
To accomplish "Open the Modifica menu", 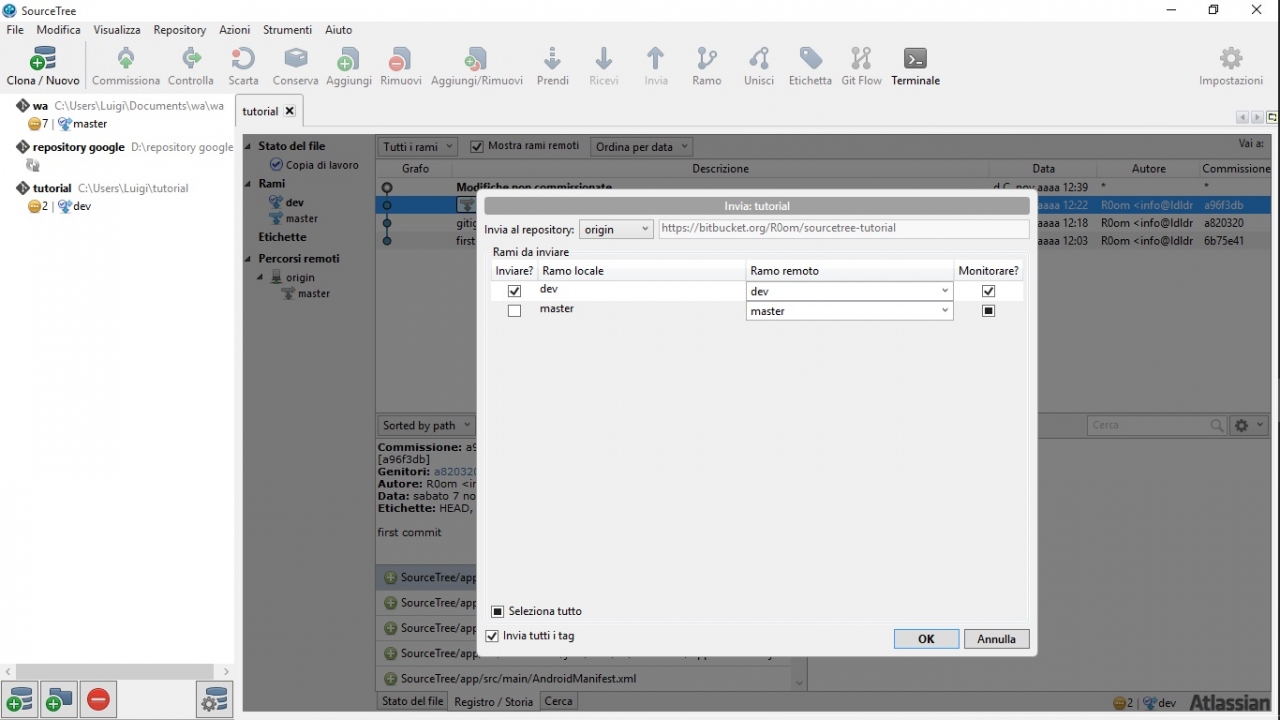I will click(x=58, y=30).
